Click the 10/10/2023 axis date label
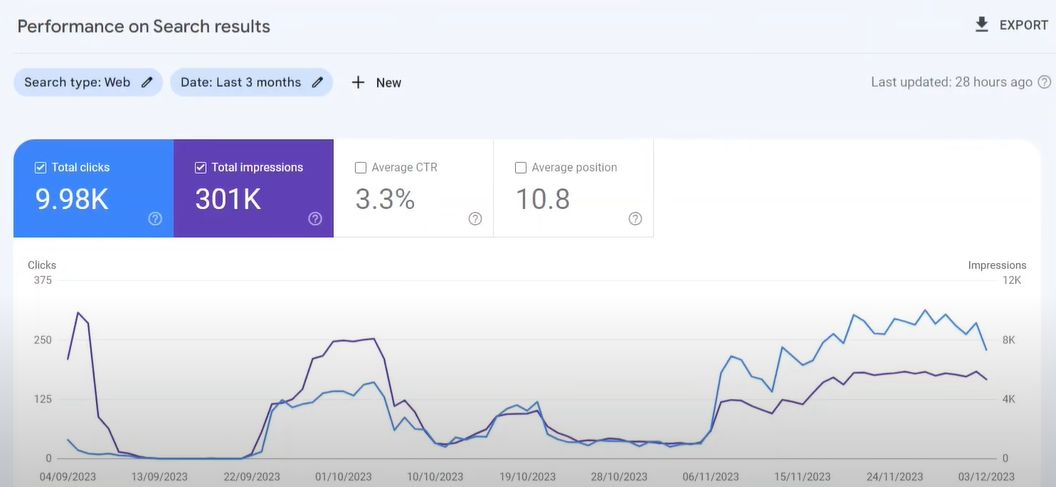Image resolution: width=1056 pixels, height=487 pixels. coord(438,477)
